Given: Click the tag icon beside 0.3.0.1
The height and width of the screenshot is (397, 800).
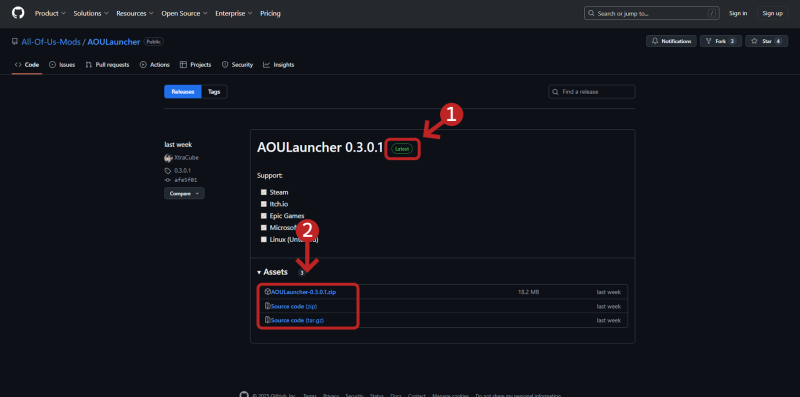Looking at the screenshot, I should pyautogui.click(x=167, y=171).
